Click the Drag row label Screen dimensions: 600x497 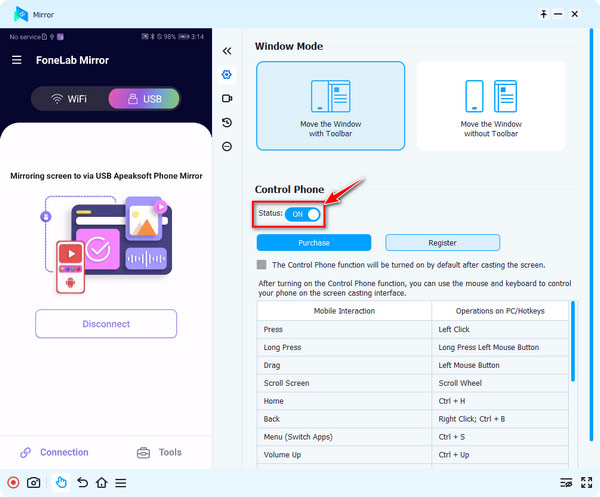(x=272, y=365)
